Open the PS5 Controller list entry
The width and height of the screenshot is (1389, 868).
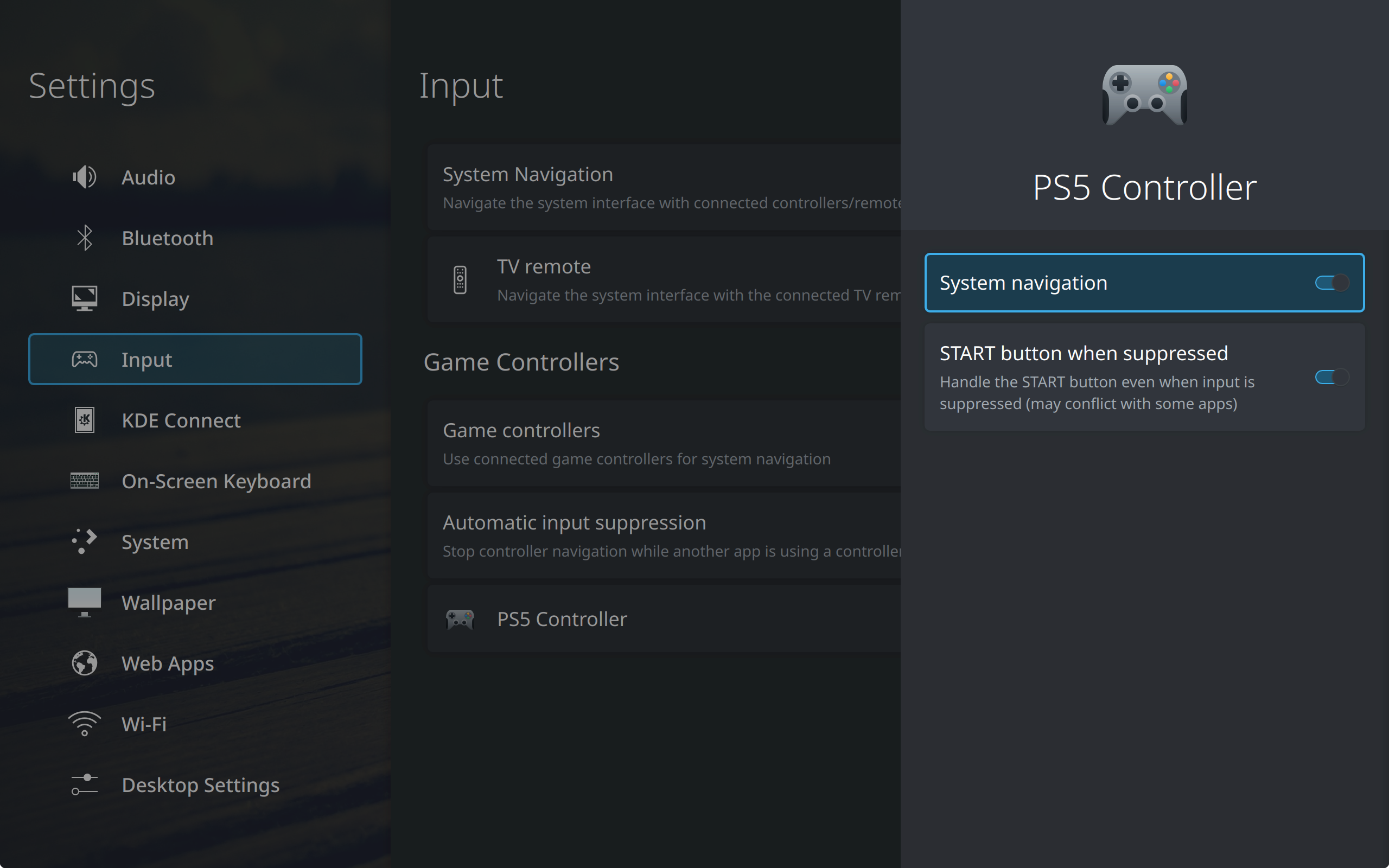[664, 619]
